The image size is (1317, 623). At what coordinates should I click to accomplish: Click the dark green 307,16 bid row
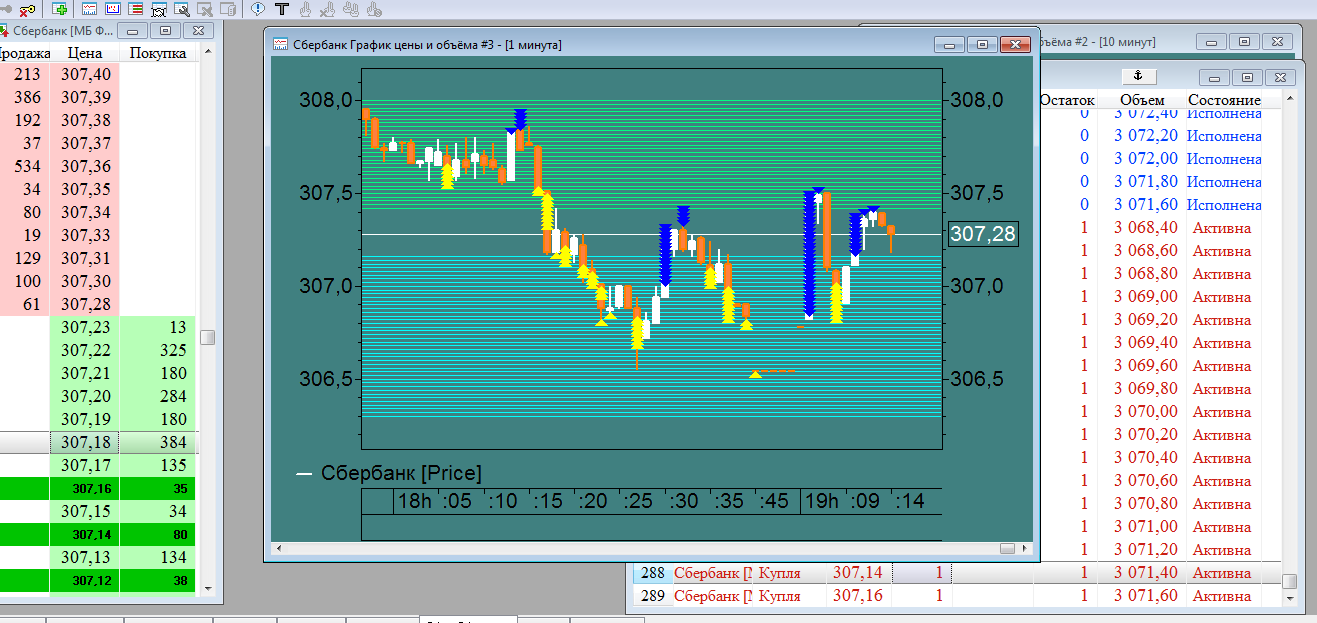coord(98,489)
